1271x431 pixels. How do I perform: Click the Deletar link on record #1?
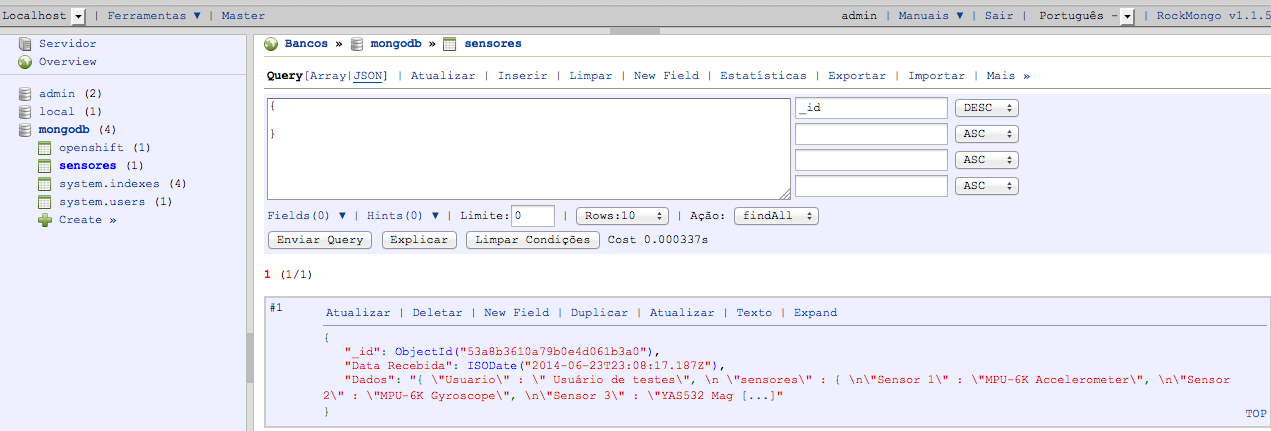[437, 313]
